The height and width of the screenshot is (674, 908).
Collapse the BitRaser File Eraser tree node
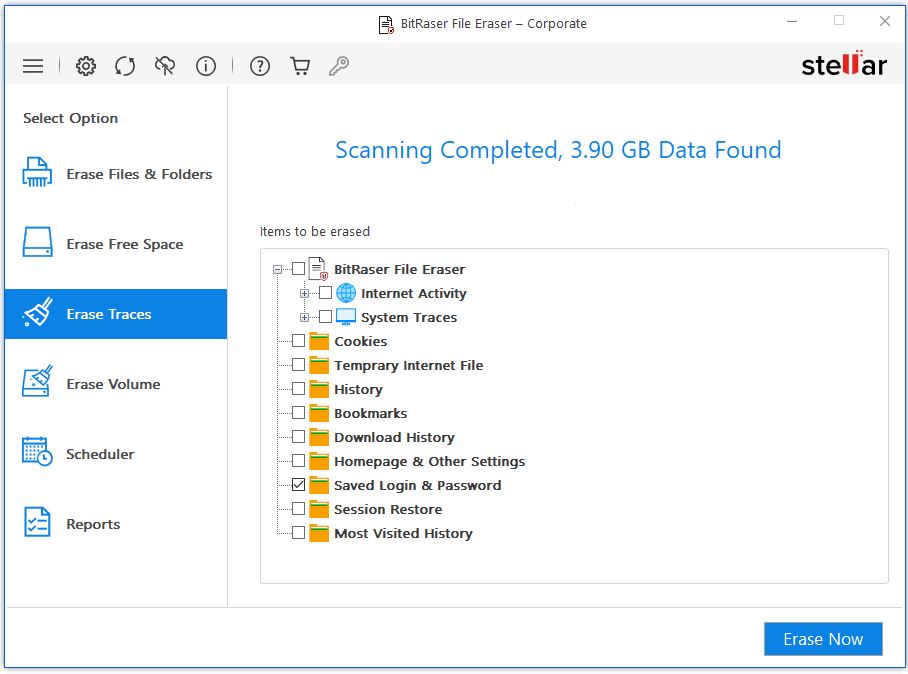tap(277, 269)
